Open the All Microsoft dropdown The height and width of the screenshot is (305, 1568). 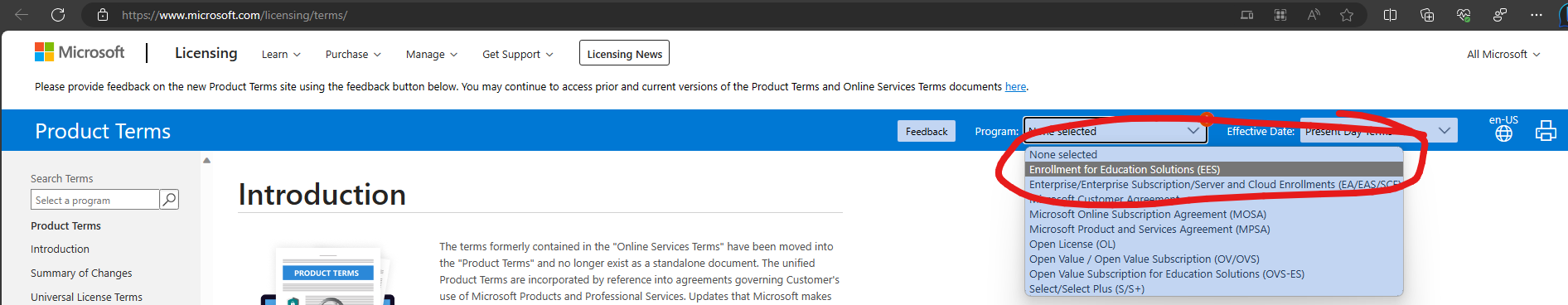click(x=1503, y=54)
